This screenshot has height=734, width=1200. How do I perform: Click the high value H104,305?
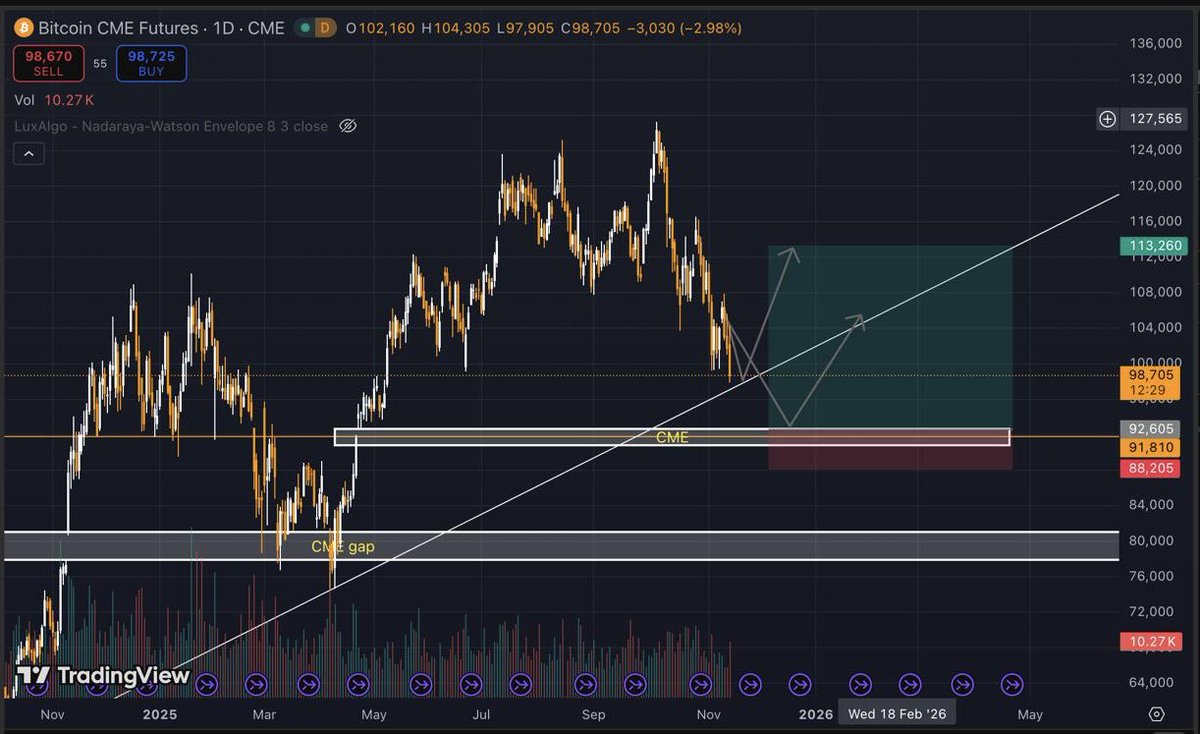coord(456,28)
